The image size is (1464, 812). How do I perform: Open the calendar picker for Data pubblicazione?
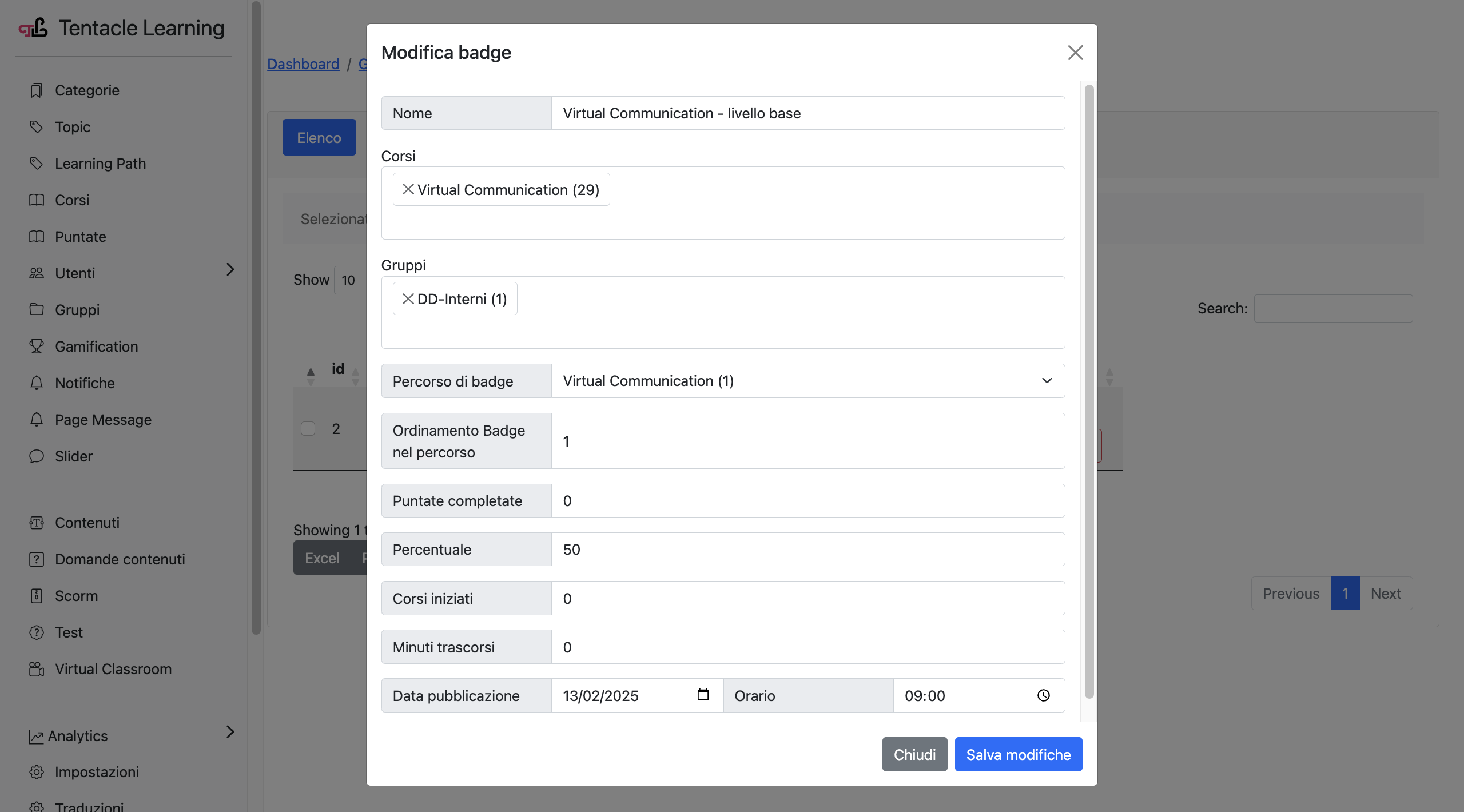(x=703, y=695)
